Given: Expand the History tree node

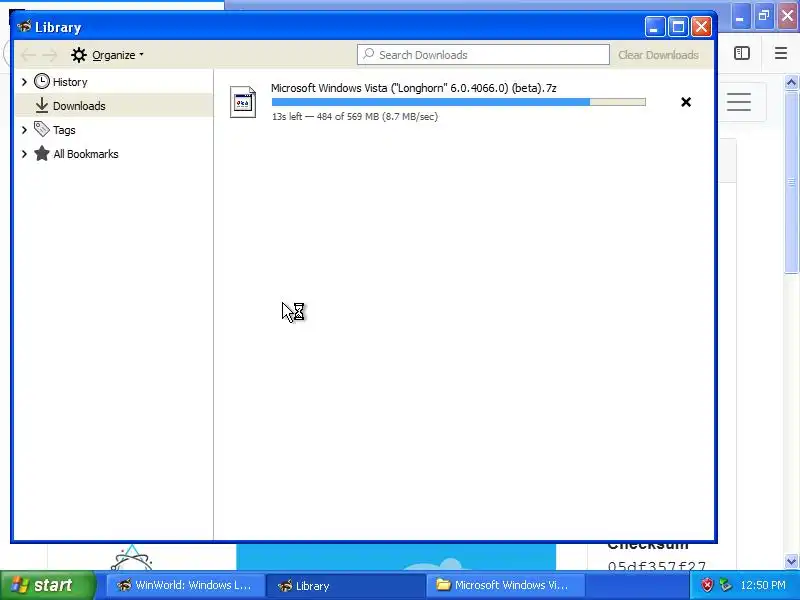Looking at the screenshot, I should [x=24, y=82].
